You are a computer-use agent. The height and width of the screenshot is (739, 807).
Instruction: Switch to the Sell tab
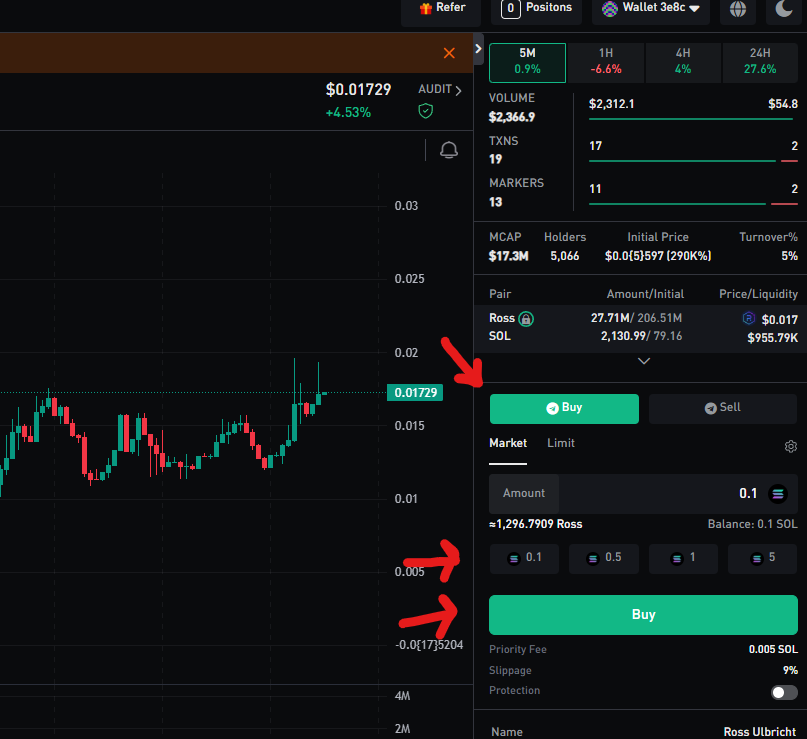723,408
